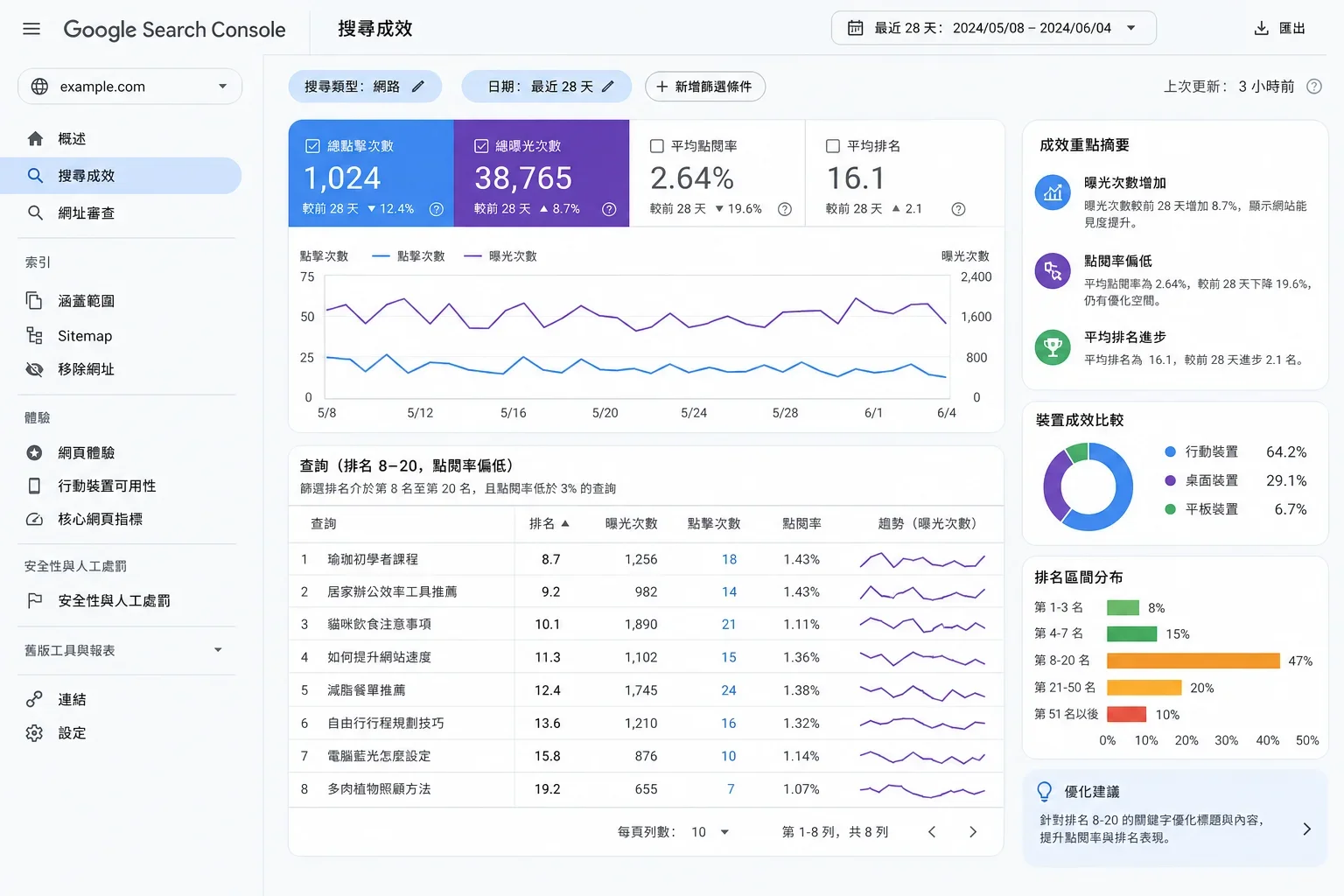
Task: Open the 最近 28 天 date range dropdown
Action: click(993, 28)
